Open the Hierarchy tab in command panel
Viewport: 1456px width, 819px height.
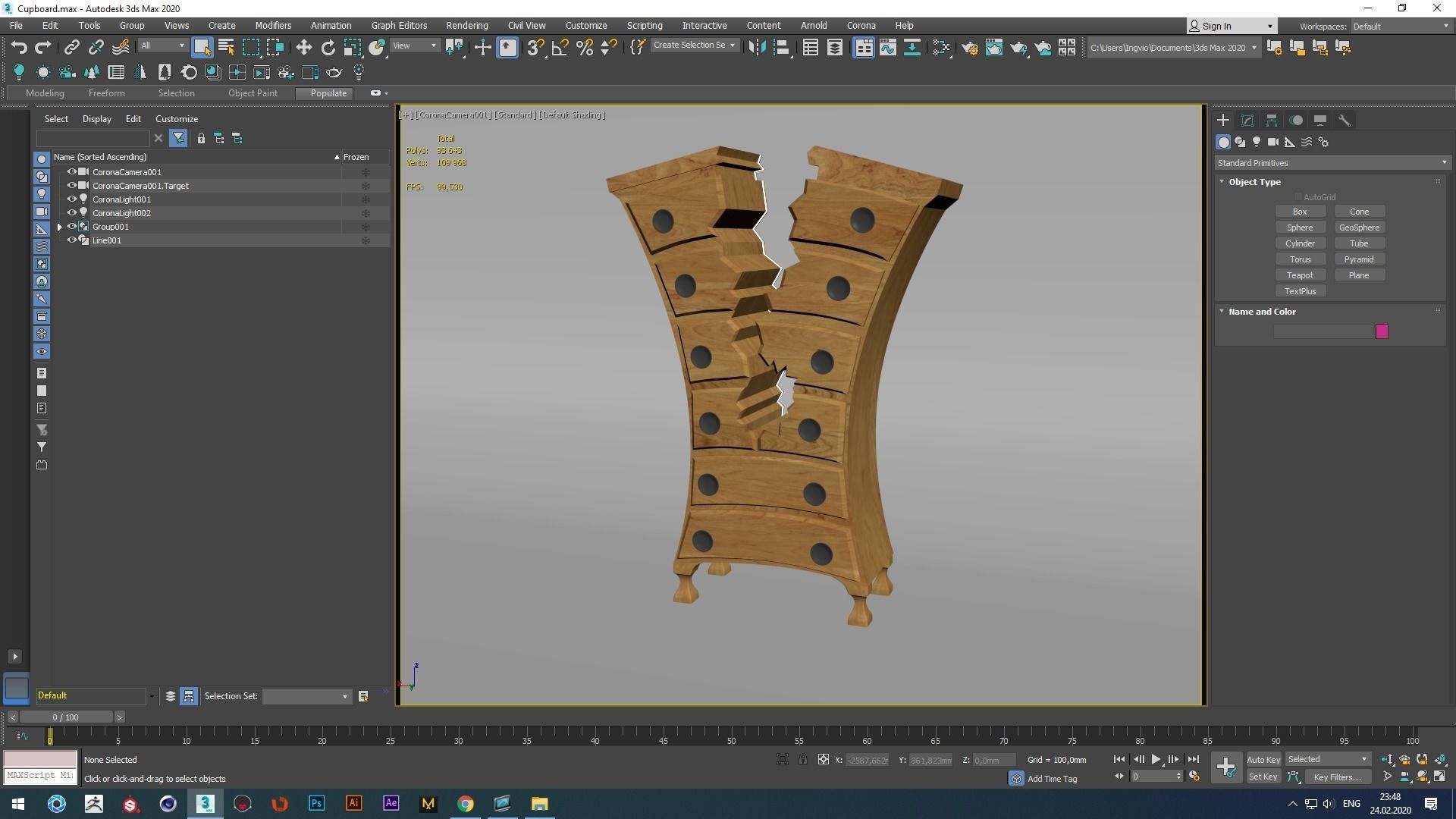[x=1272, y=121]
